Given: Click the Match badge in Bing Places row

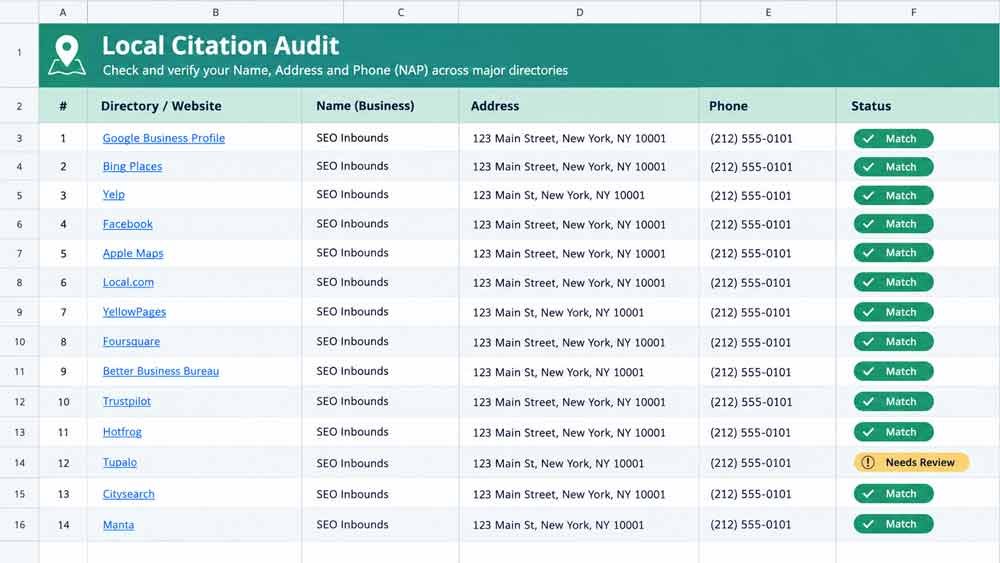Looking at the screenshot, I should click(893, 167).
